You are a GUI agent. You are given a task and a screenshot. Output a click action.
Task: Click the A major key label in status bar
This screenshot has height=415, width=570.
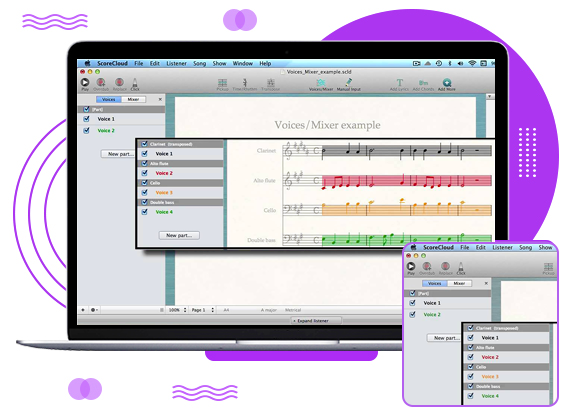268,310
